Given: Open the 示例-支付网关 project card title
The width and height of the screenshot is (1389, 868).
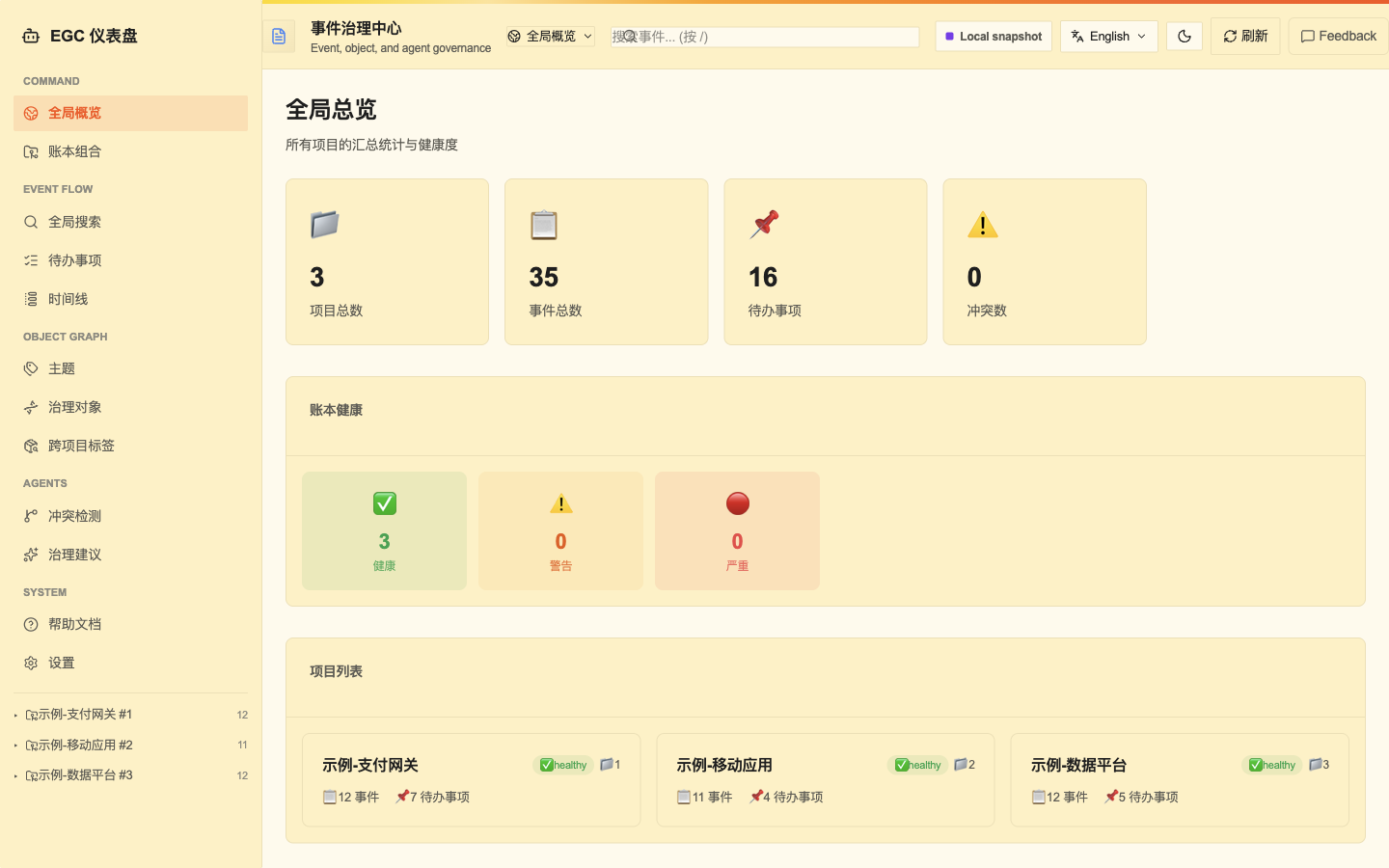Looking at the screenshot, I should click(x=370, y=765).
